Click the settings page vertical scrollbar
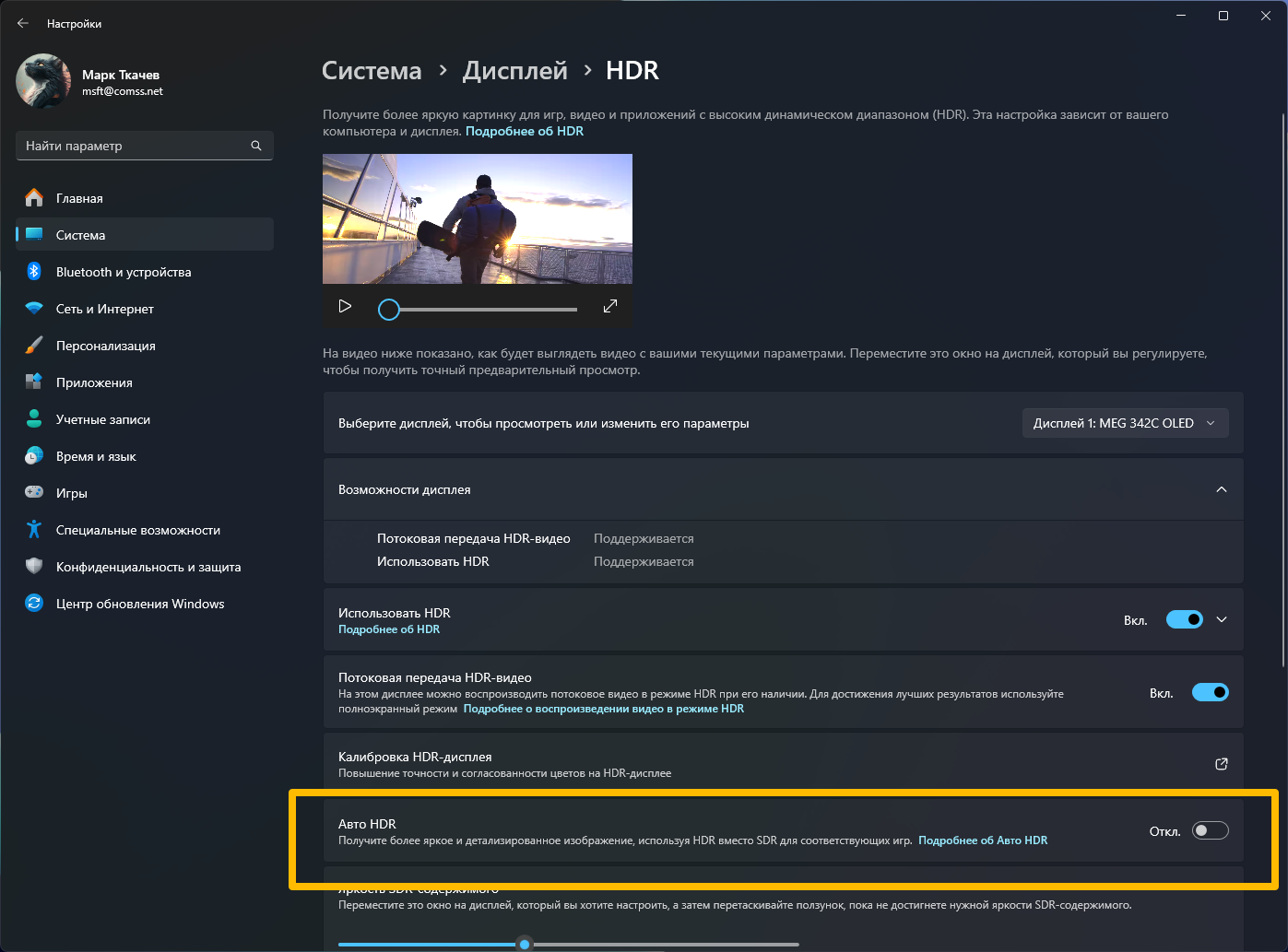The height and width of the screenshot is (952, 1288). click(1282, 390)
